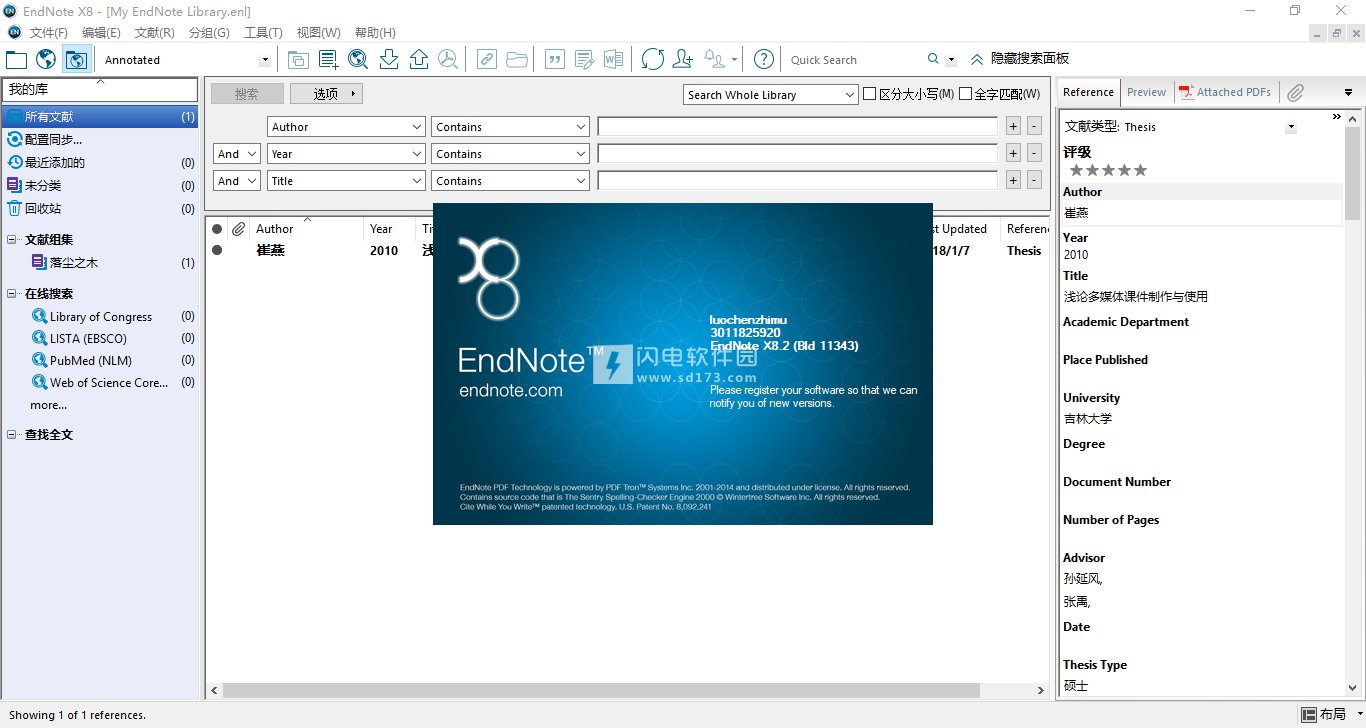The image size is (1366, 728).
Task: Click the paperclip tab in reference panel
Action: point(1295,92)
